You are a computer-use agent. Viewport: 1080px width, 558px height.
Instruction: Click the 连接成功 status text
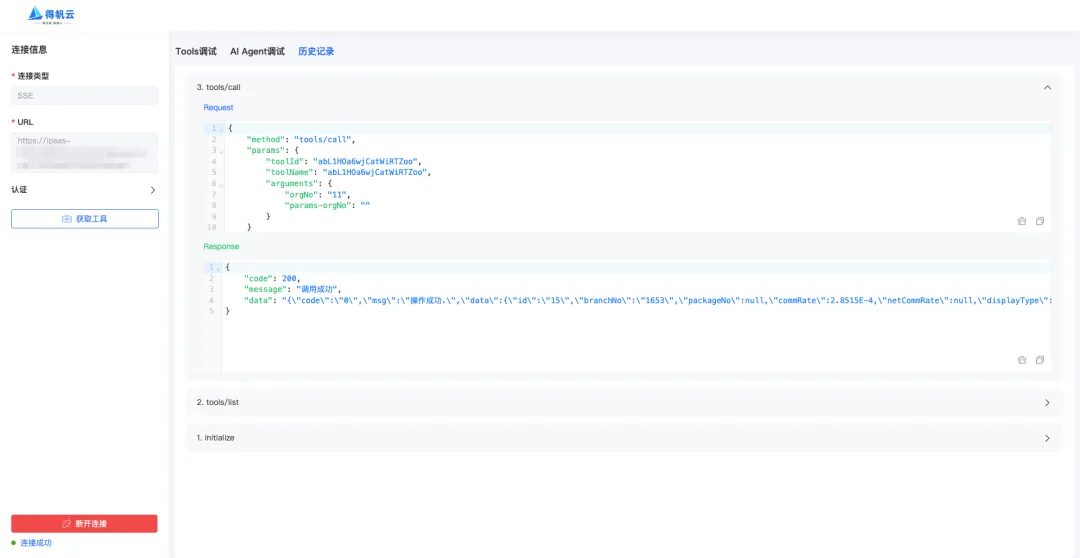[36, 543]
